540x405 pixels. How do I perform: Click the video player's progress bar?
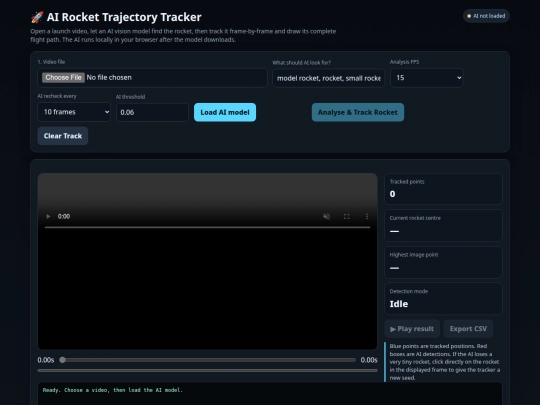(x=207, y=227)
